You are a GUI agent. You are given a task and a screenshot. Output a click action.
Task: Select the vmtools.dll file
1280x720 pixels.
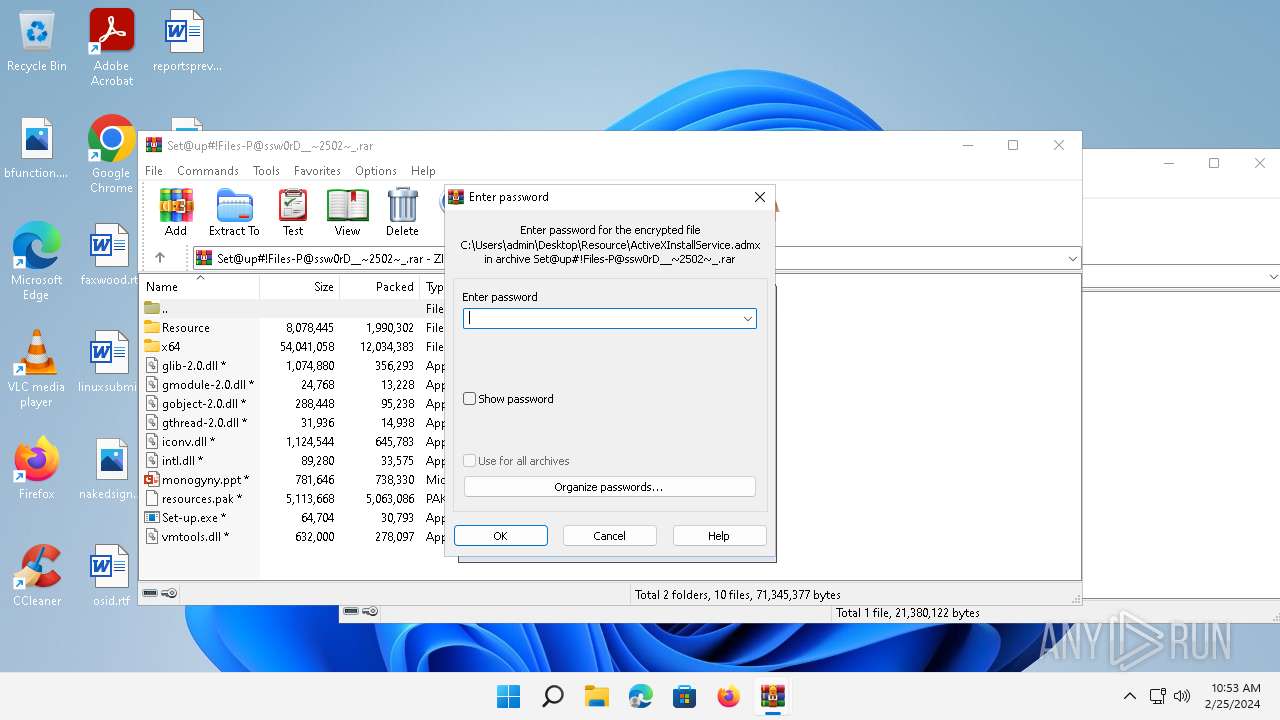(x=195, y=537)
